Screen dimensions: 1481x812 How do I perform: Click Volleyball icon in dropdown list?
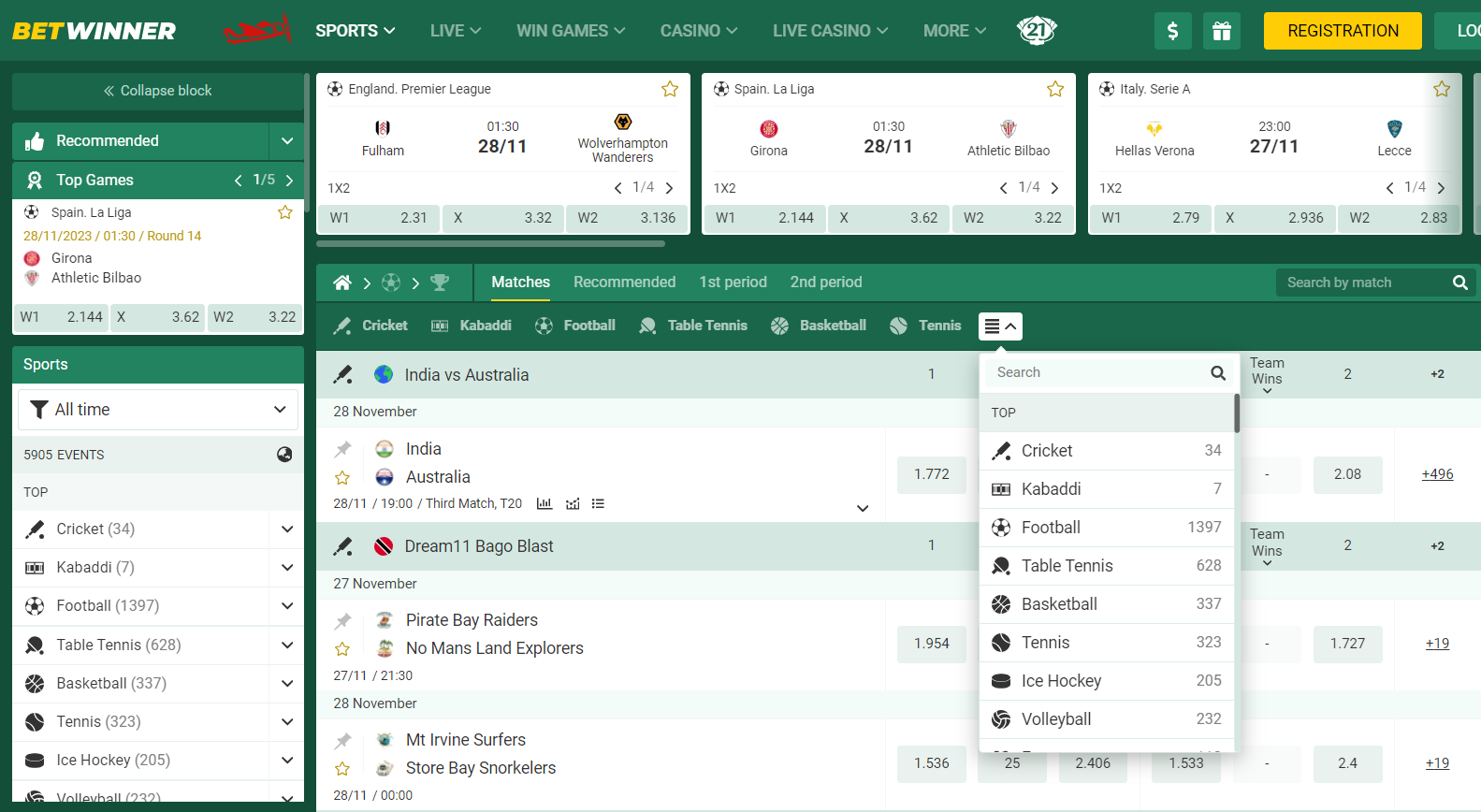pos(1001,719)
